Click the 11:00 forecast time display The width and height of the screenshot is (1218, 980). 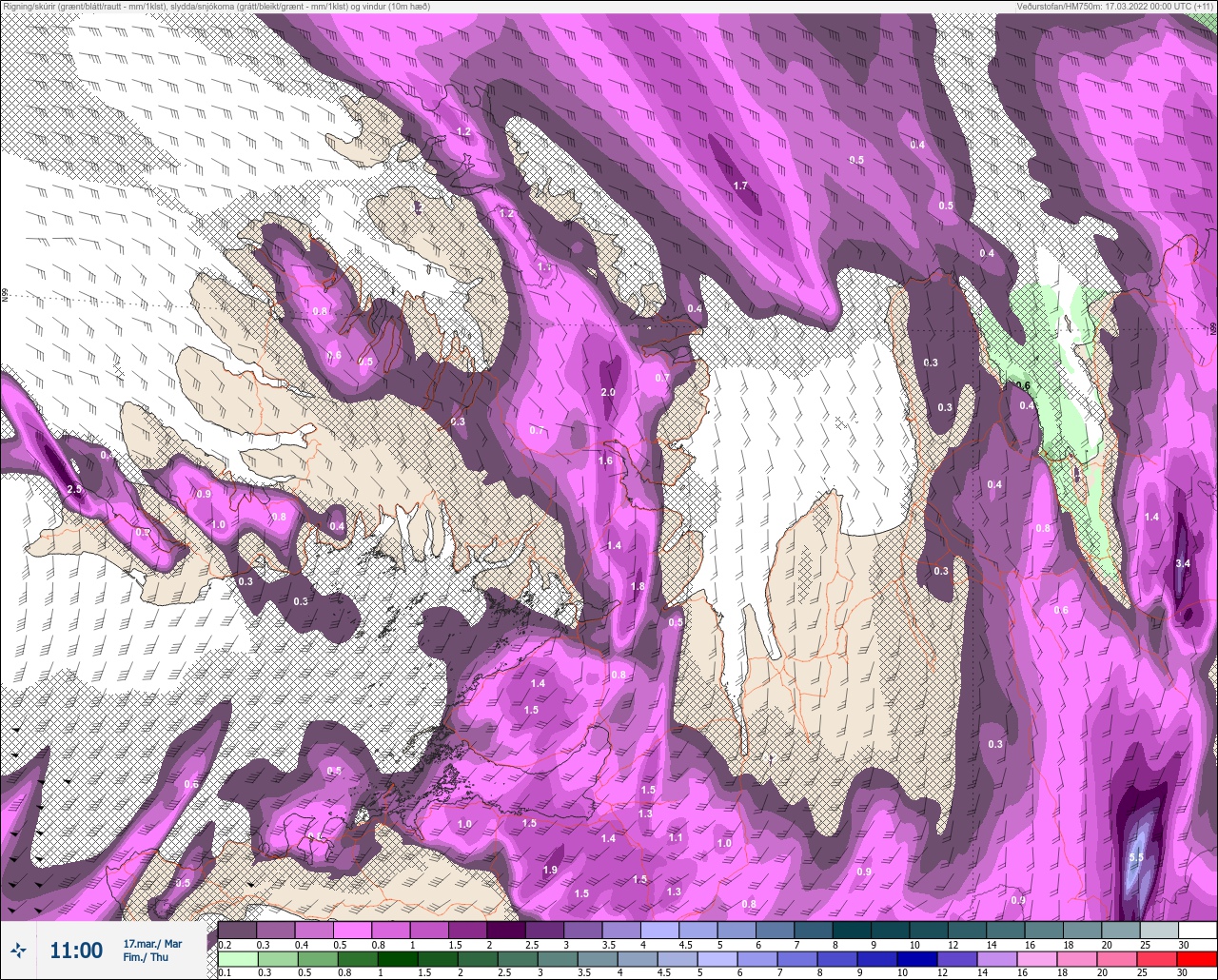76,951
